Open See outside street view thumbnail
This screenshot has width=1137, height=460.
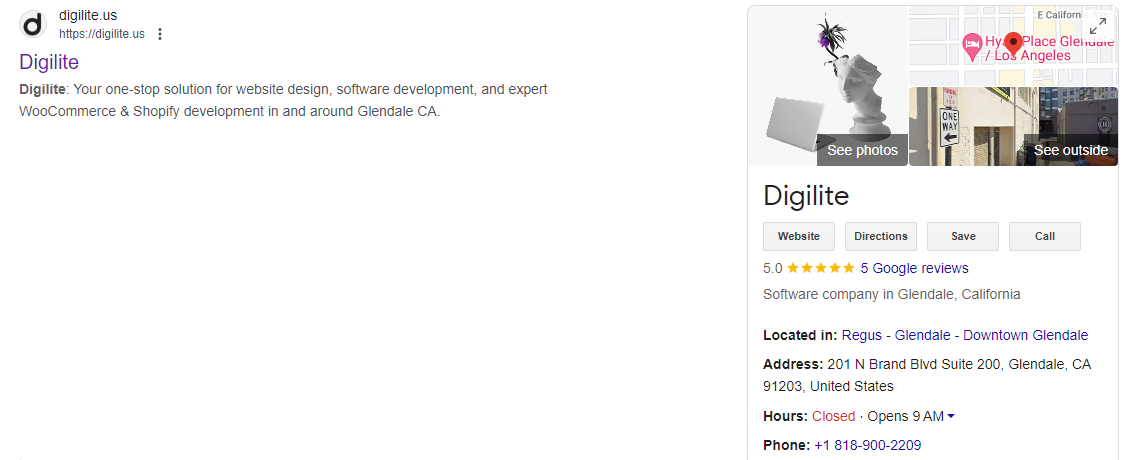coord(1013,127)
